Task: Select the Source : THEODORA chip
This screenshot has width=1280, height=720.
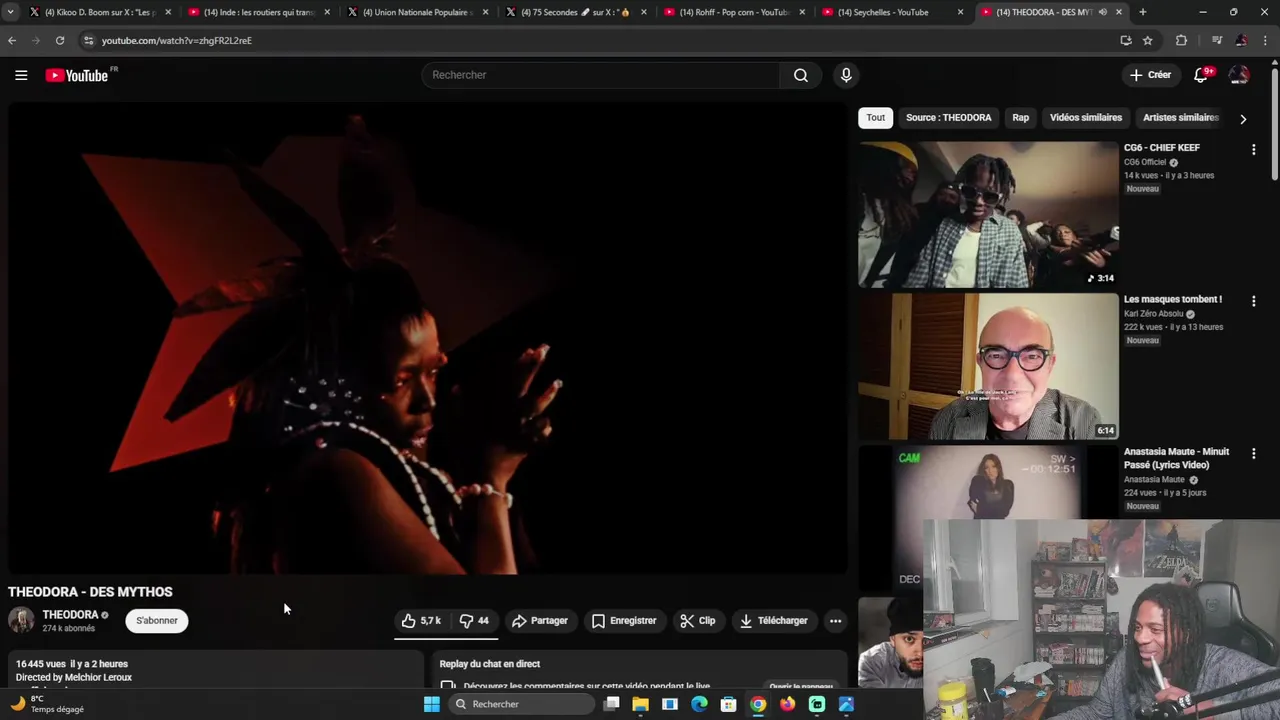Action: [x=949, y=118]
